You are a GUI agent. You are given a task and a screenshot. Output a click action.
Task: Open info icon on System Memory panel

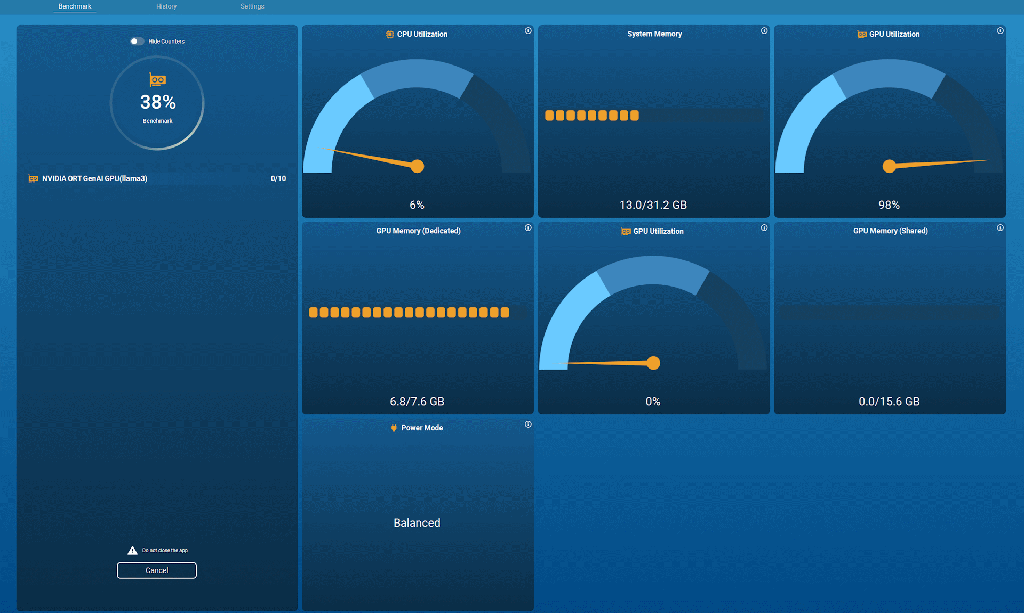tap(764, 31)
